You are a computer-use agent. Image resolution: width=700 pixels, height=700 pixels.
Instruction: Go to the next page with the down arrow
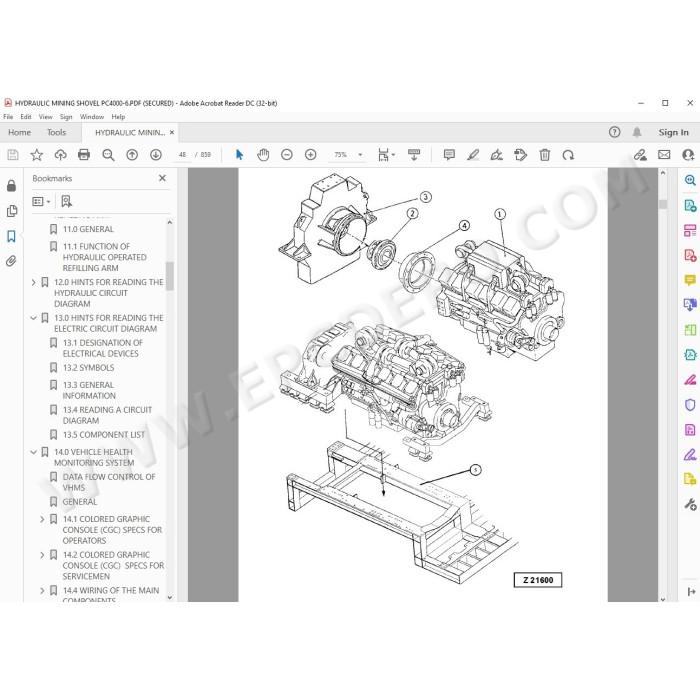[156, 155]
